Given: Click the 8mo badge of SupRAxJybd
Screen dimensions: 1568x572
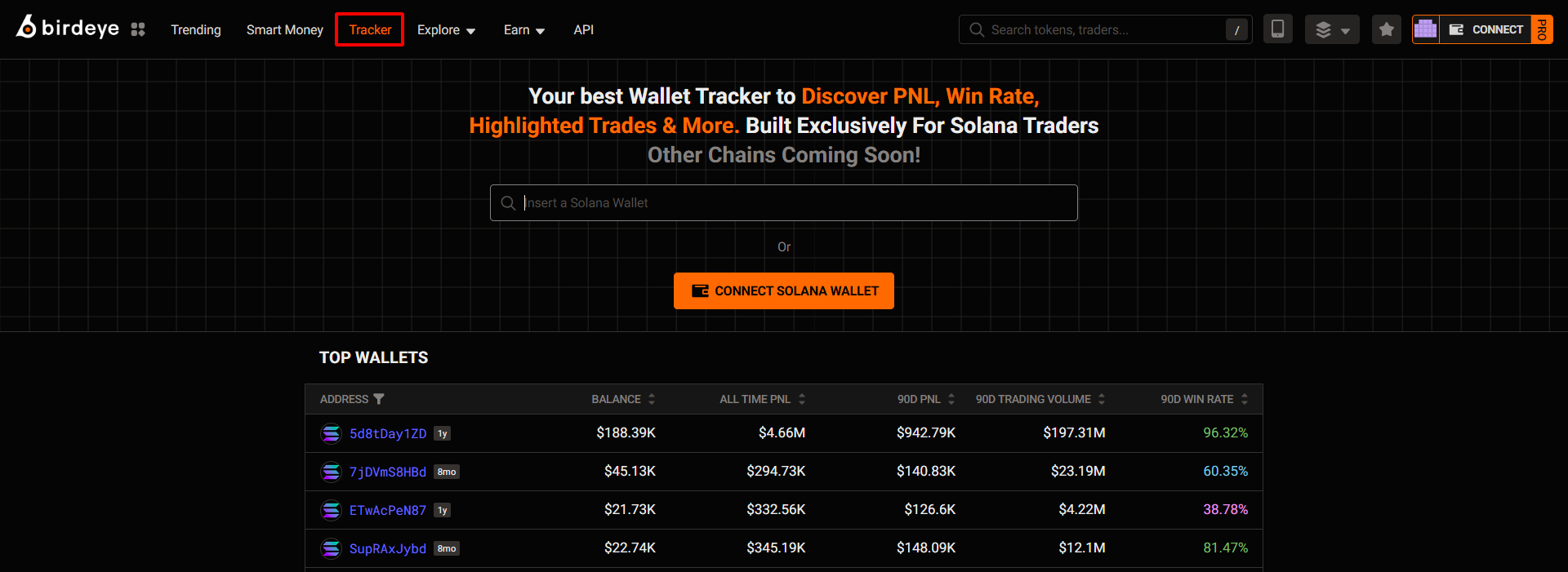Looking at the screenshot, I should coord(447,548).
